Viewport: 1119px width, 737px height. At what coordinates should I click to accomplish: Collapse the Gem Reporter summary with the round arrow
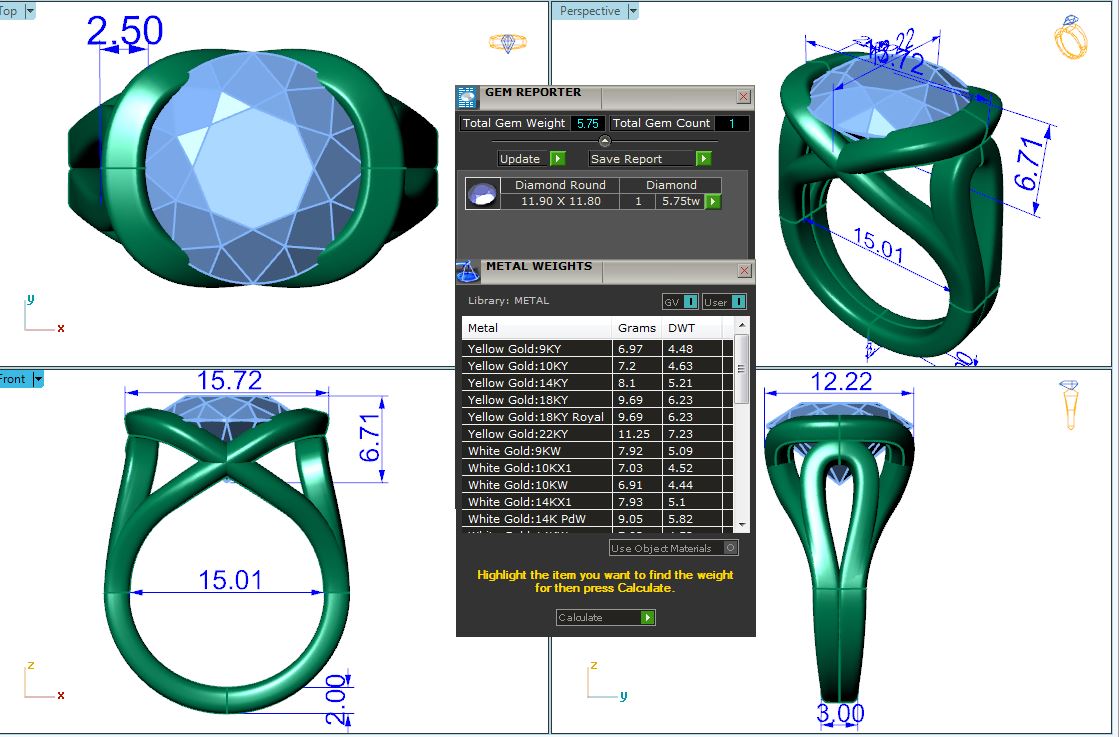point(605,141)
